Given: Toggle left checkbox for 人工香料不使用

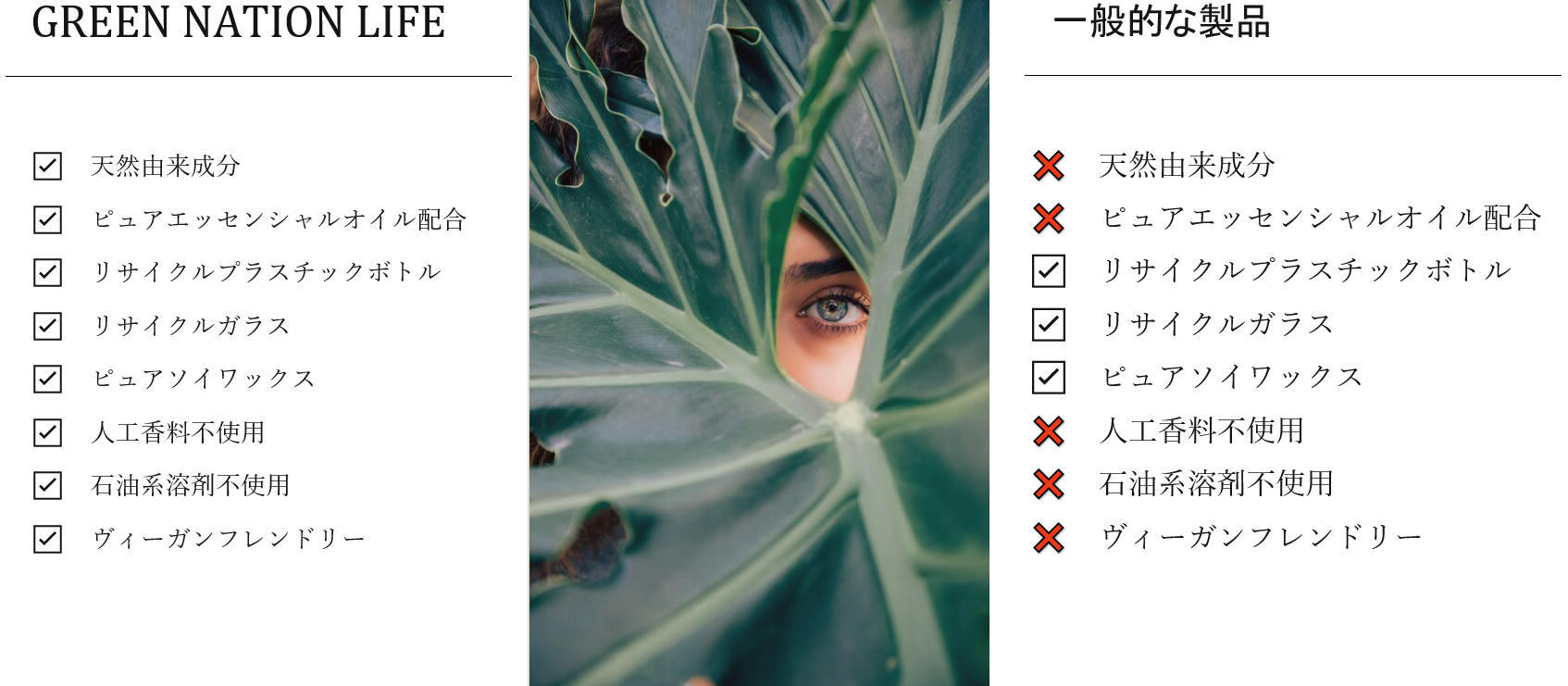Looking at the screenshot, I should click(x=48, y=432).
